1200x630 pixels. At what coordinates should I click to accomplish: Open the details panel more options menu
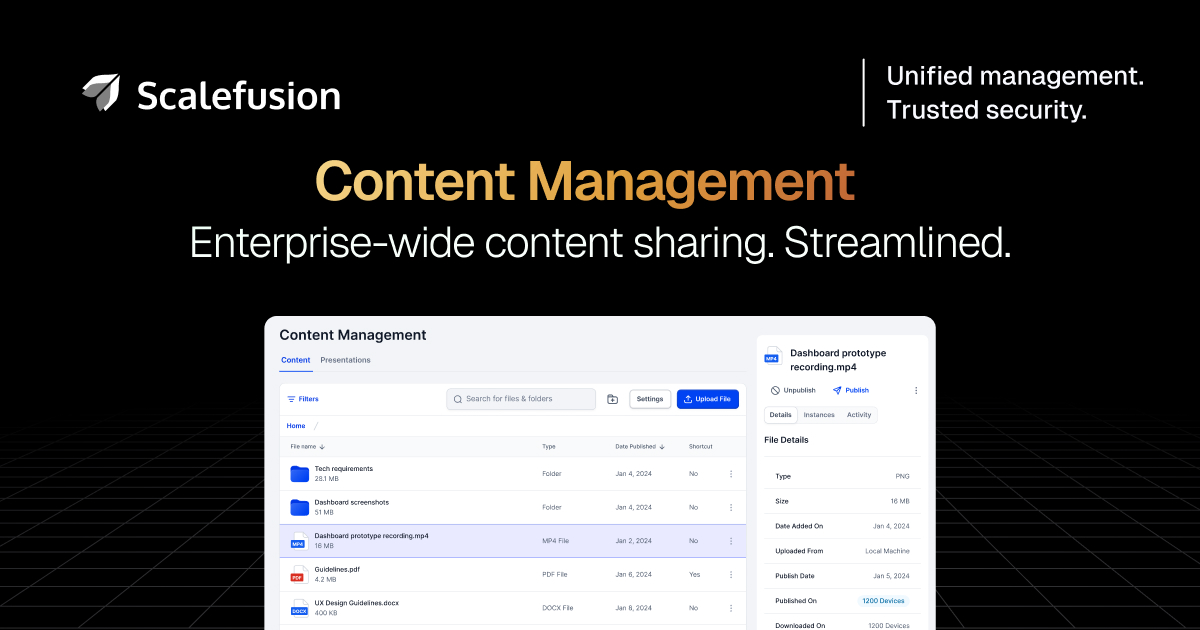916,390
